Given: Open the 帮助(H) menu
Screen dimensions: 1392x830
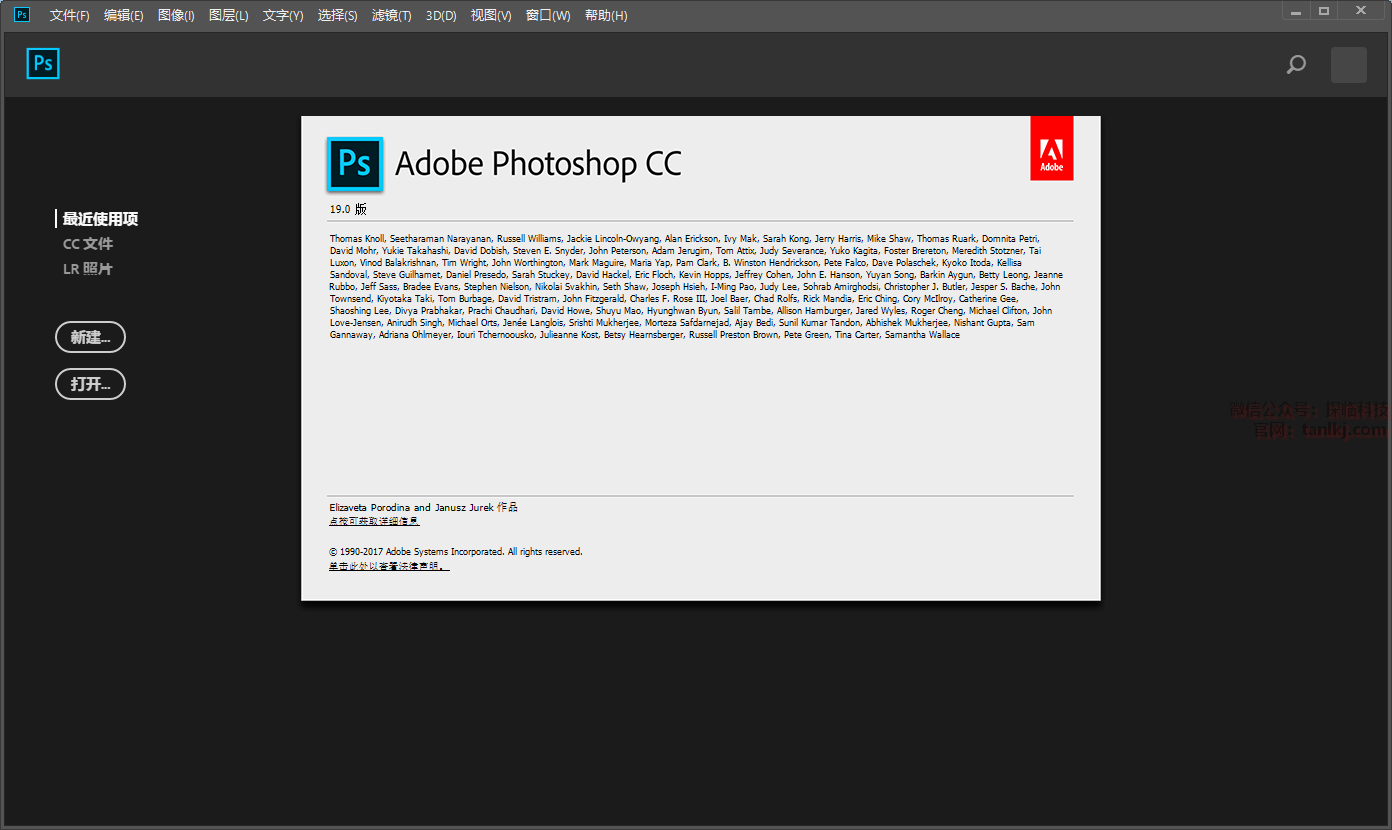Looking at the screenshot, I should click(x=606, y=16).
